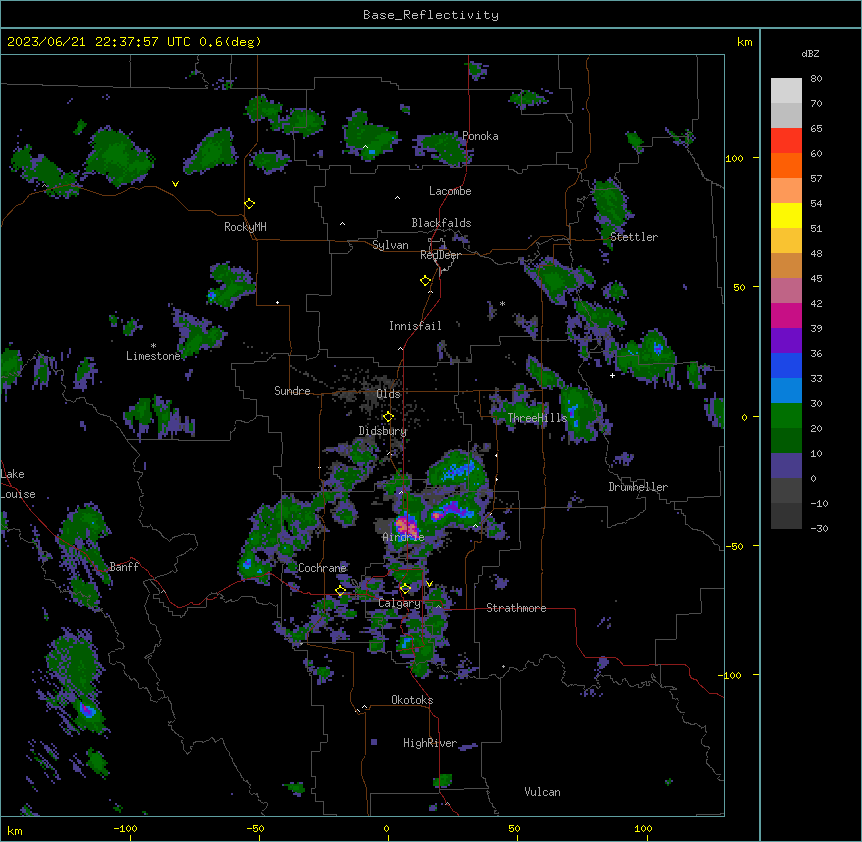
Task: Click the Didsbury city label
Action: click(383, 431)
